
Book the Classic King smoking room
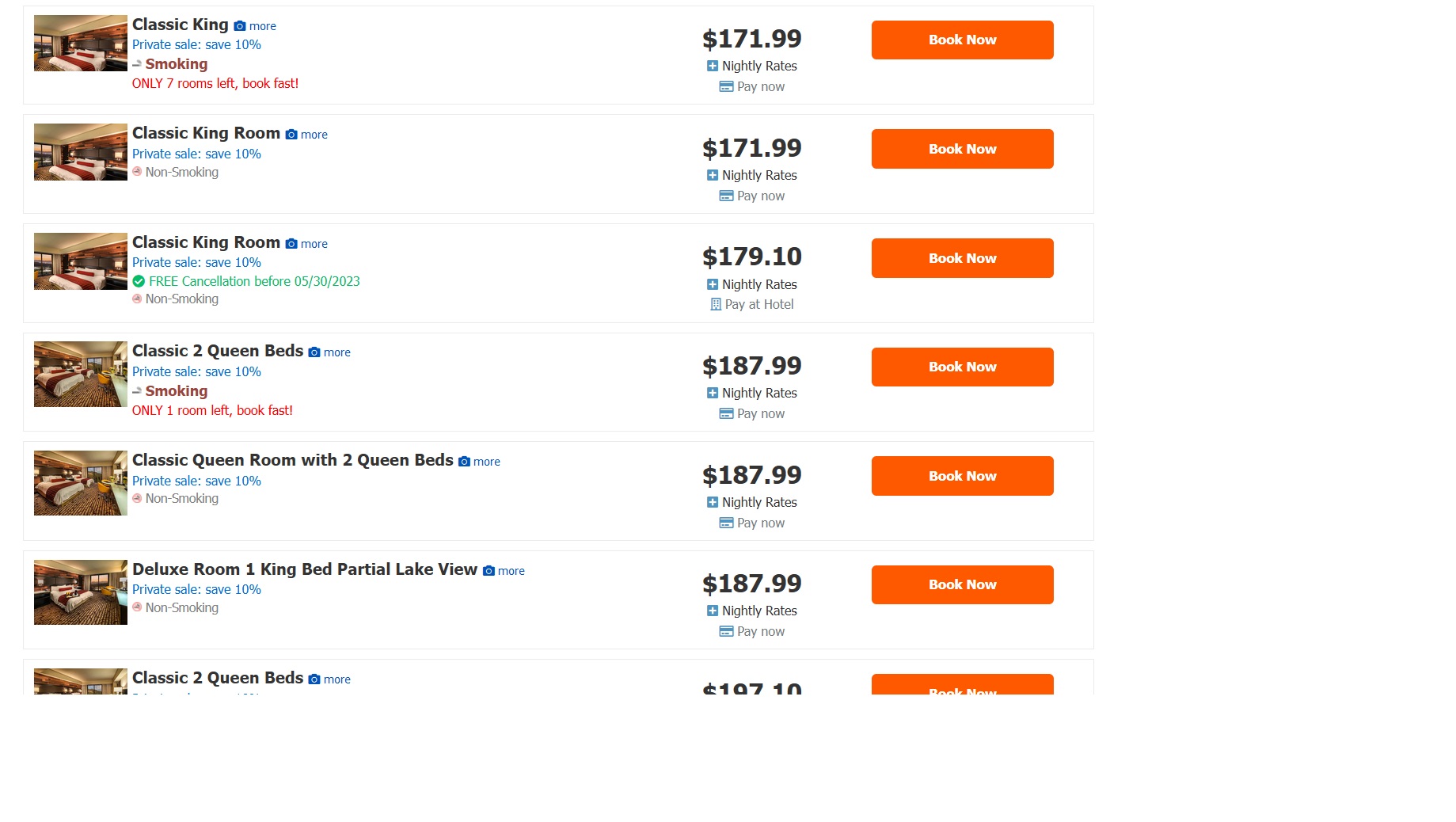962,40
